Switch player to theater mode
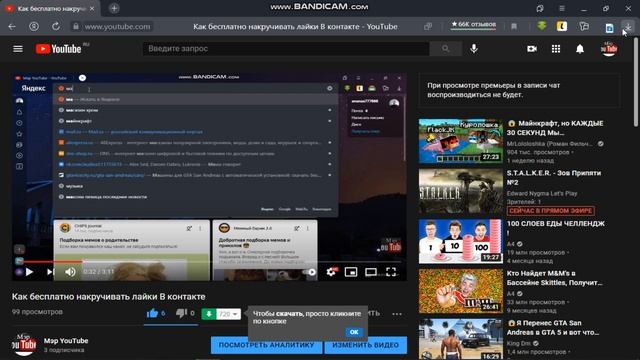 point(371,272)
